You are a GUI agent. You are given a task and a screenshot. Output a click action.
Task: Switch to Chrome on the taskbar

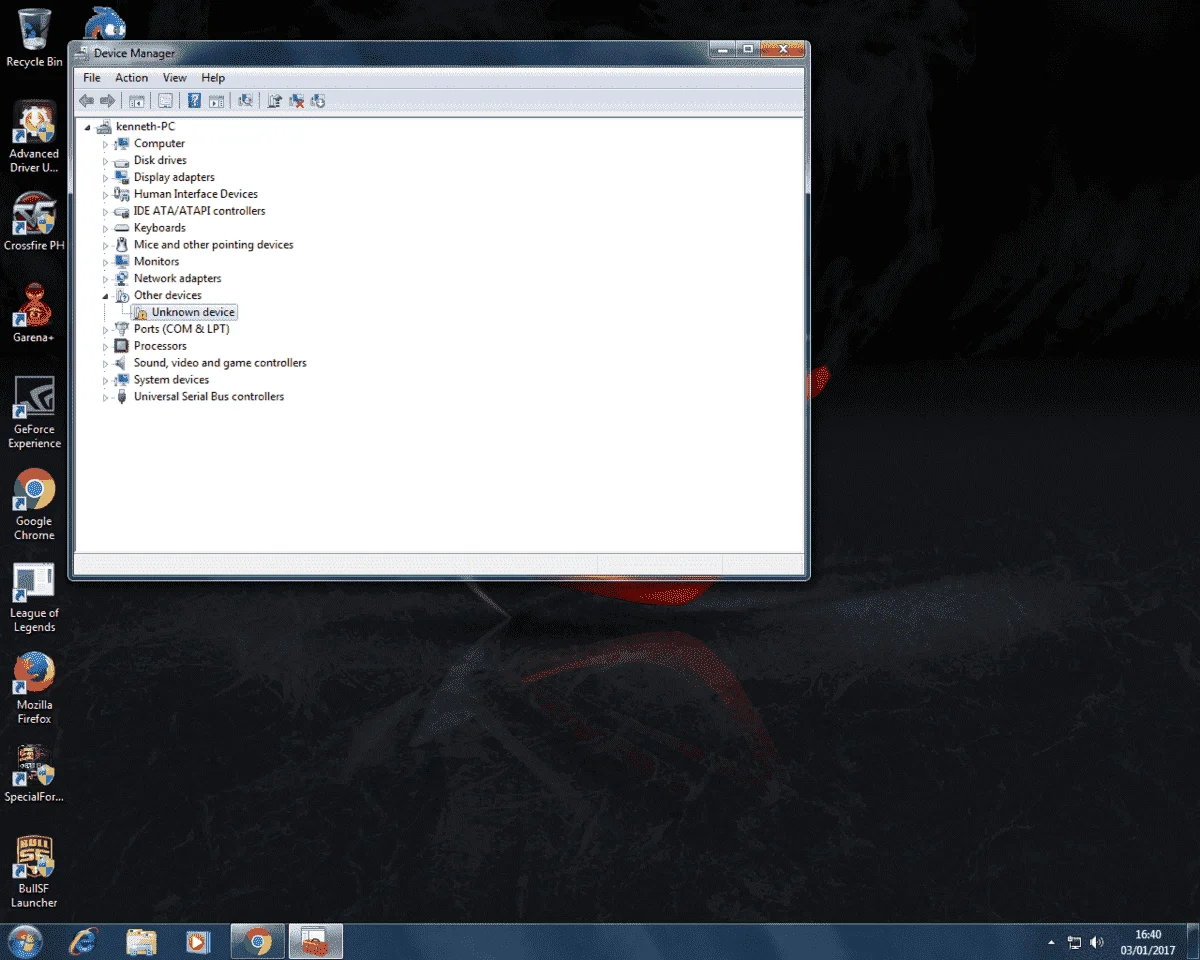click(258, 941)
